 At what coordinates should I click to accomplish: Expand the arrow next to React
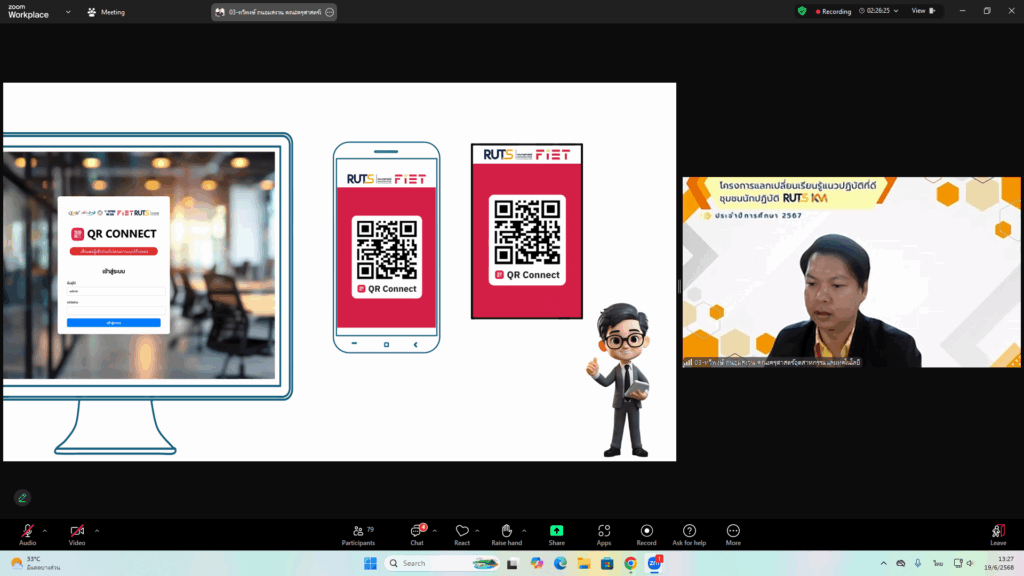(x=477, y=531)
